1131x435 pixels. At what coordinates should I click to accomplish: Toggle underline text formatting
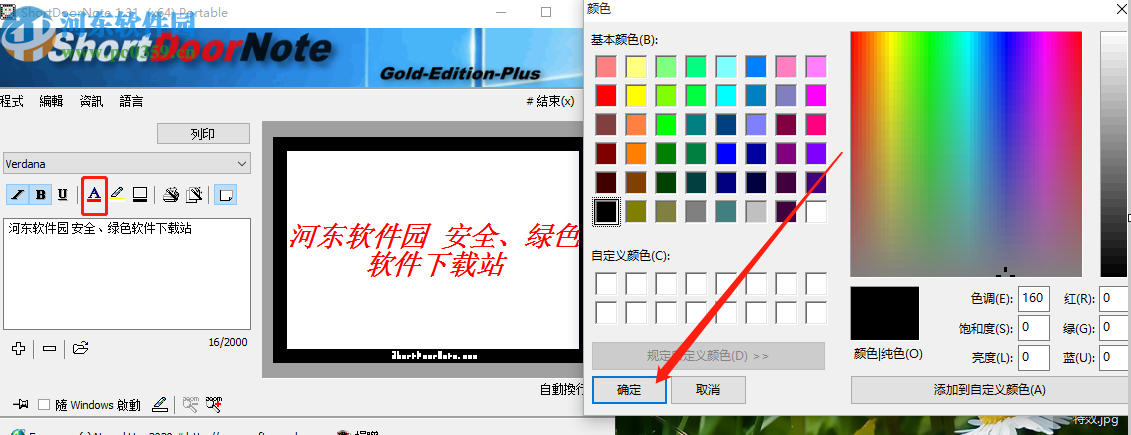coord(63,194)
